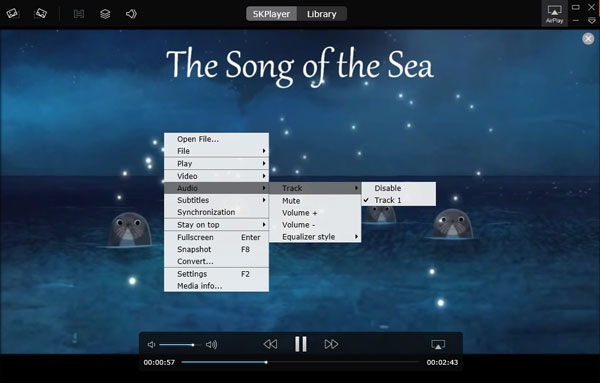Open the music file icon in top toolbar

pos(40,14)
